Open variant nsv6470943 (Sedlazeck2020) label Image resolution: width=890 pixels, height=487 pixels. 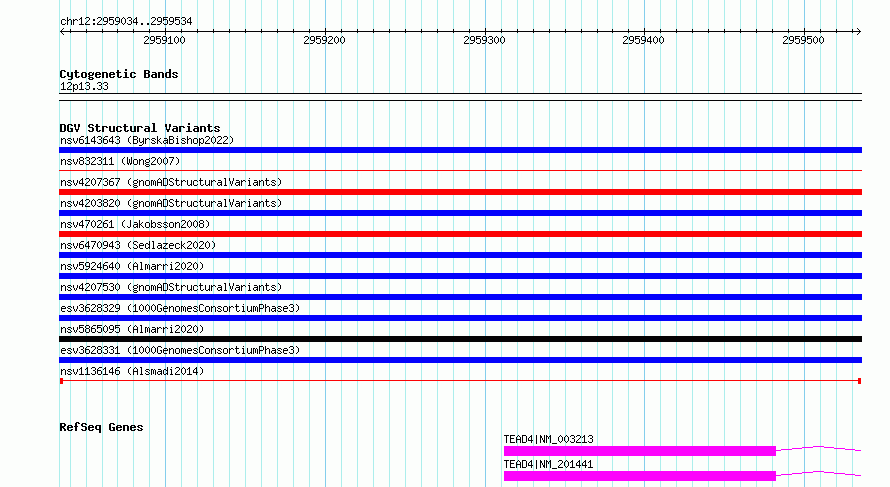[138, 245]
